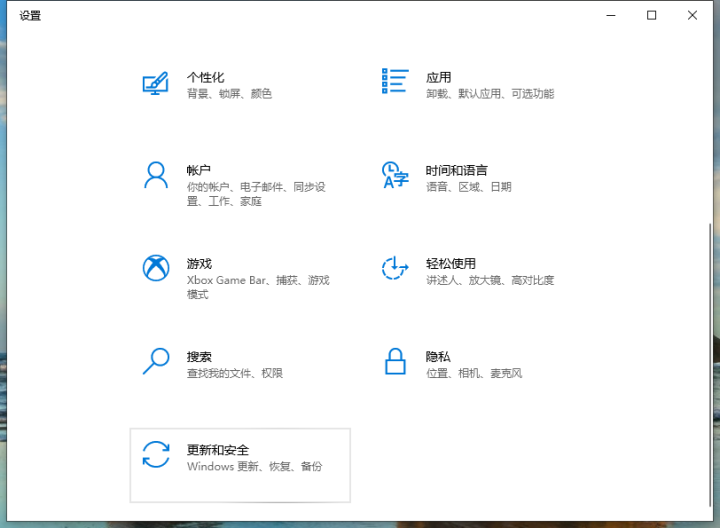Open 应用 settings title
Screen dimensions: 720x528
pos(438,77)
